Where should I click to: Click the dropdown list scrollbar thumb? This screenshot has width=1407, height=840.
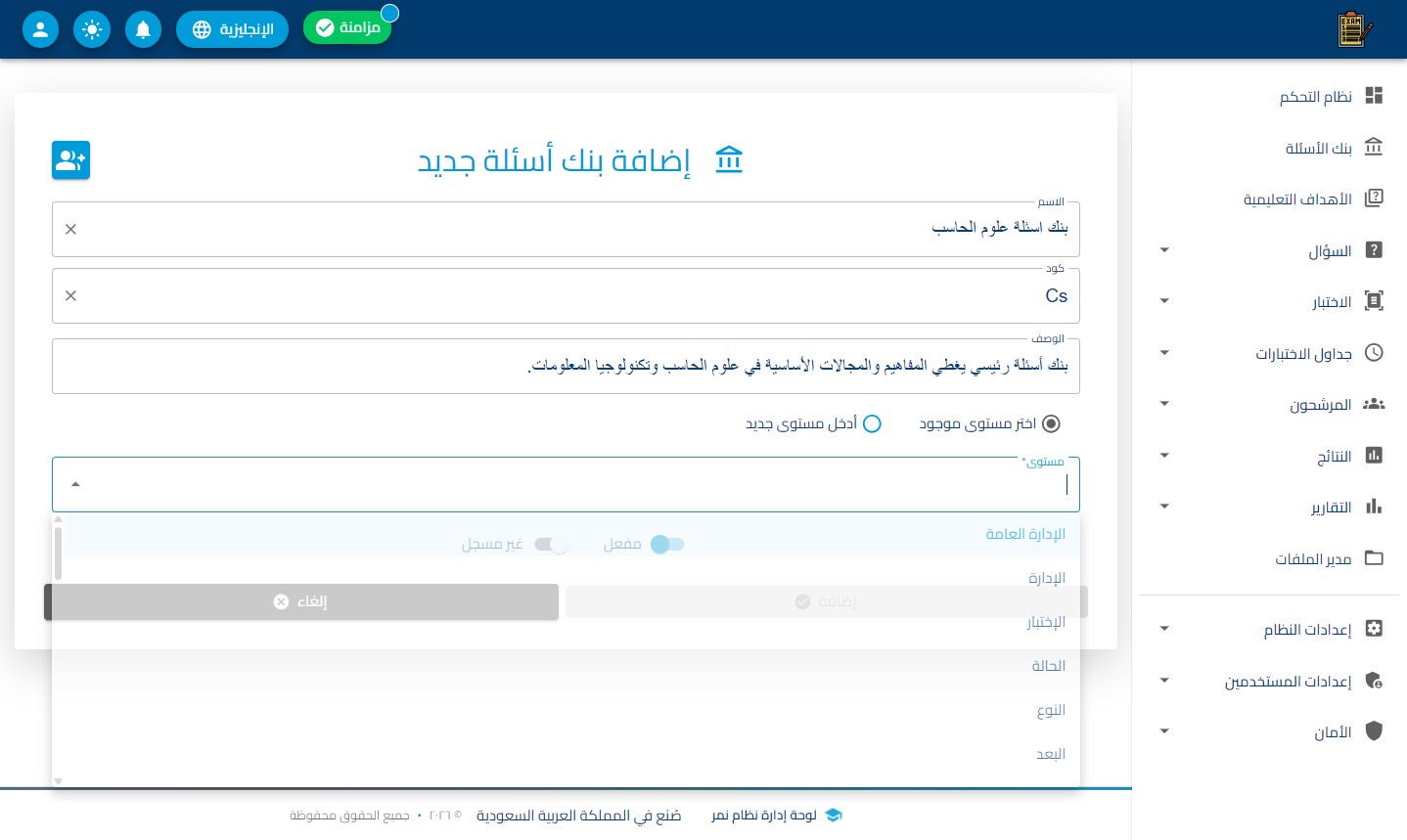point(58,553)
